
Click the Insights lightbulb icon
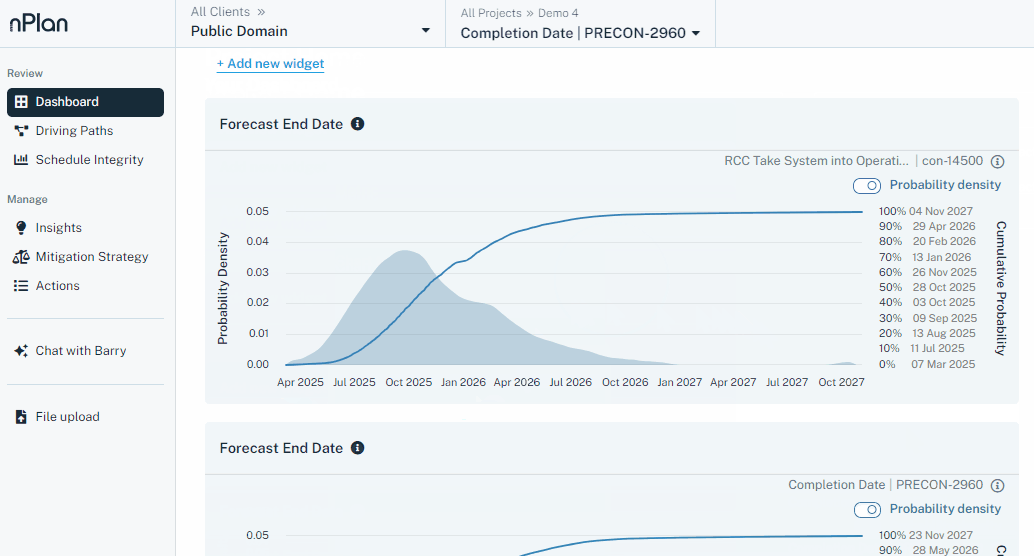pos(21,228)
